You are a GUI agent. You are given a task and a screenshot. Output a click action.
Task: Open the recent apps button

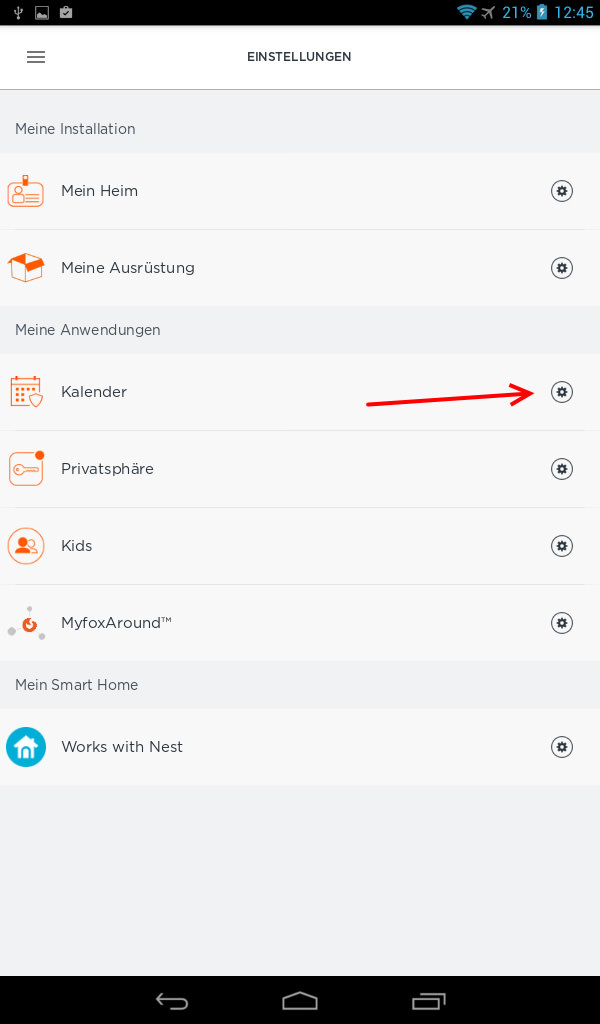(428, 1000)
